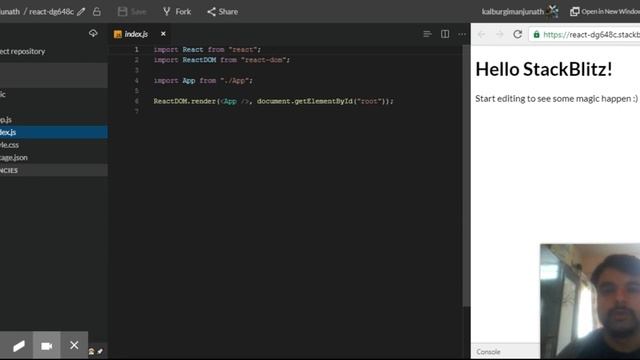The image size is (640, 360).
Task: Click line 1 import React code
Action: (x=207, y=49)
